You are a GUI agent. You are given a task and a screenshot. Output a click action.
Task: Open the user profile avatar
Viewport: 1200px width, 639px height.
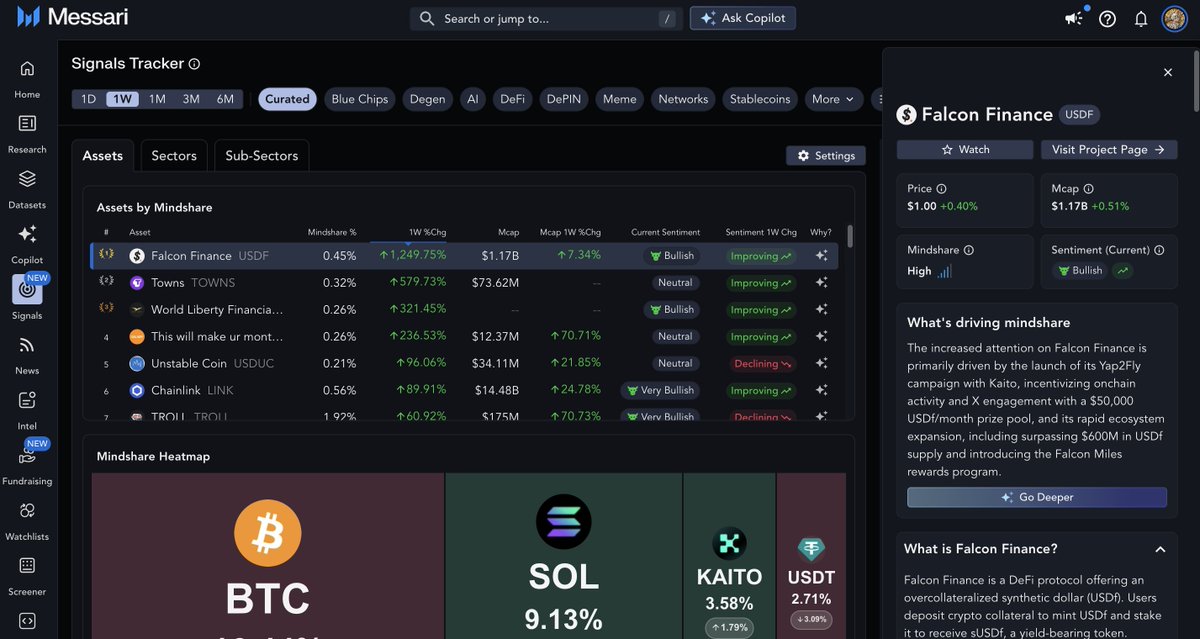tap(1173, 18)
